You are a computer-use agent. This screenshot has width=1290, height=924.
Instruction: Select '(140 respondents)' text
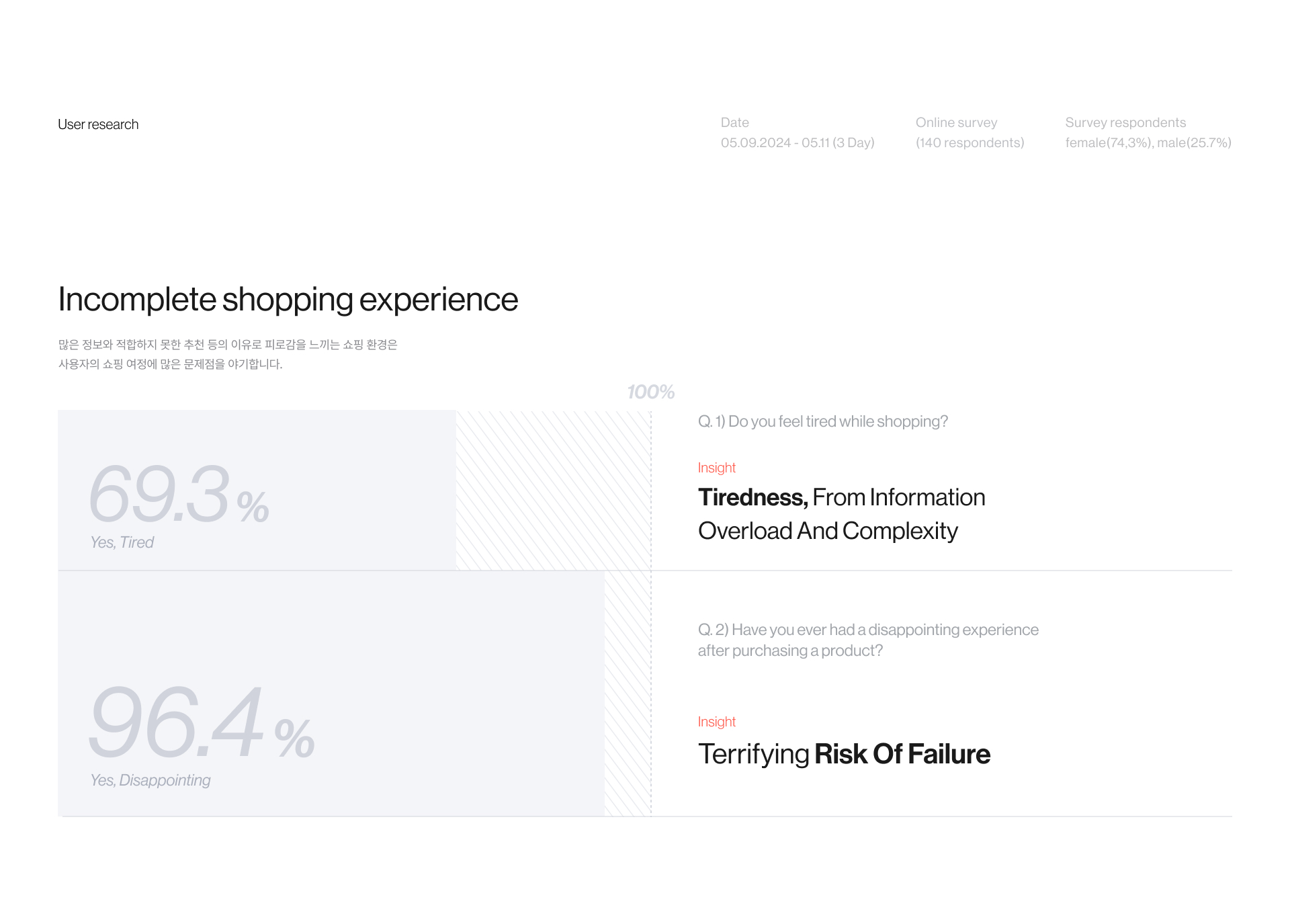tap(970, 142)
